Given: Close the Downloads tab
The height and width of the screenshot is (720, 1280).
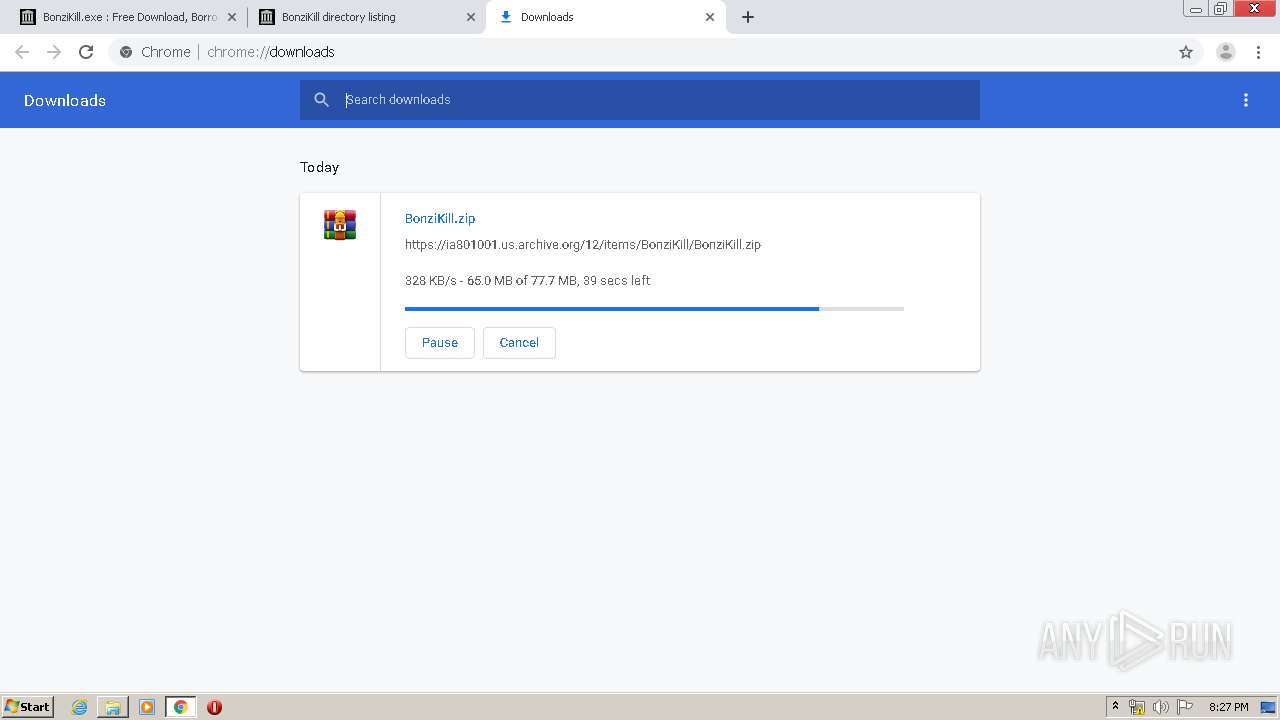Looking at the screenshot, I should (x=710, y=17).
